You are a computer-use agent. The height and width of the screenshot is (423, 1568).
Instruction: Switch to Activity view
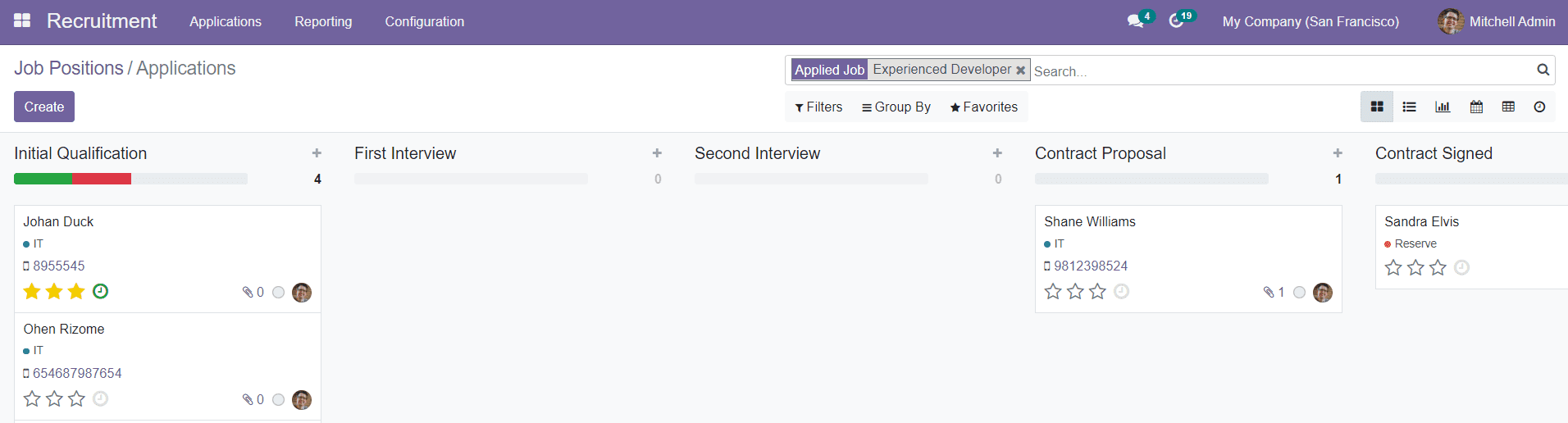pyautogui.click(x=1539, y=107)
